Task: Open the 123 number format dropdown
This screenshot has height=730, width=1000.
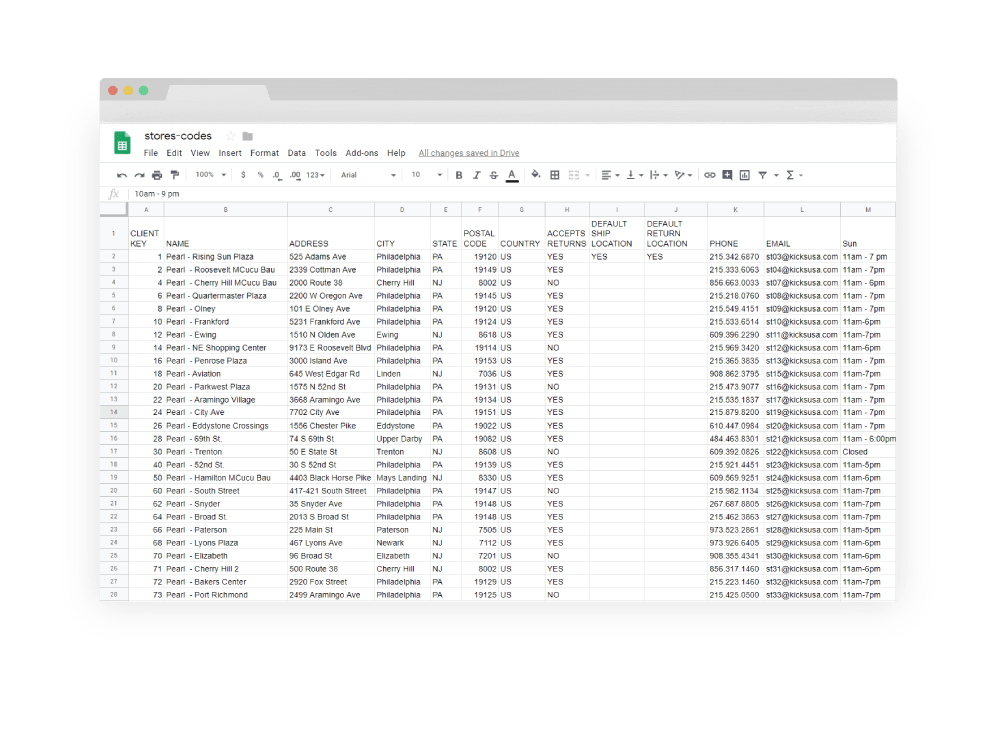Action: coord(316,175)
